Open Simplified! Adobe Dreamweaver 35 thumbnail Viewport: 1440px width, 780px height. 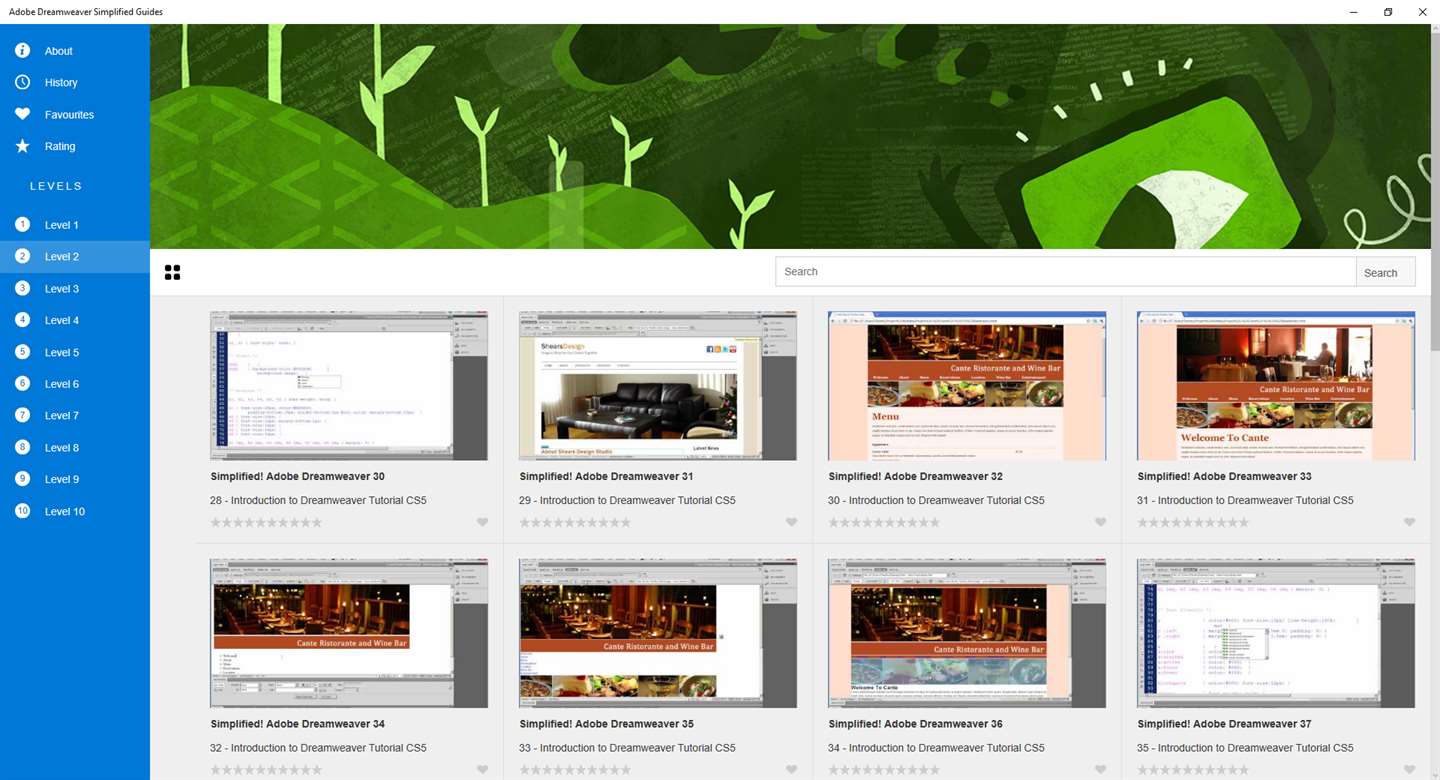pyautogui.click(x=658, y=634)
